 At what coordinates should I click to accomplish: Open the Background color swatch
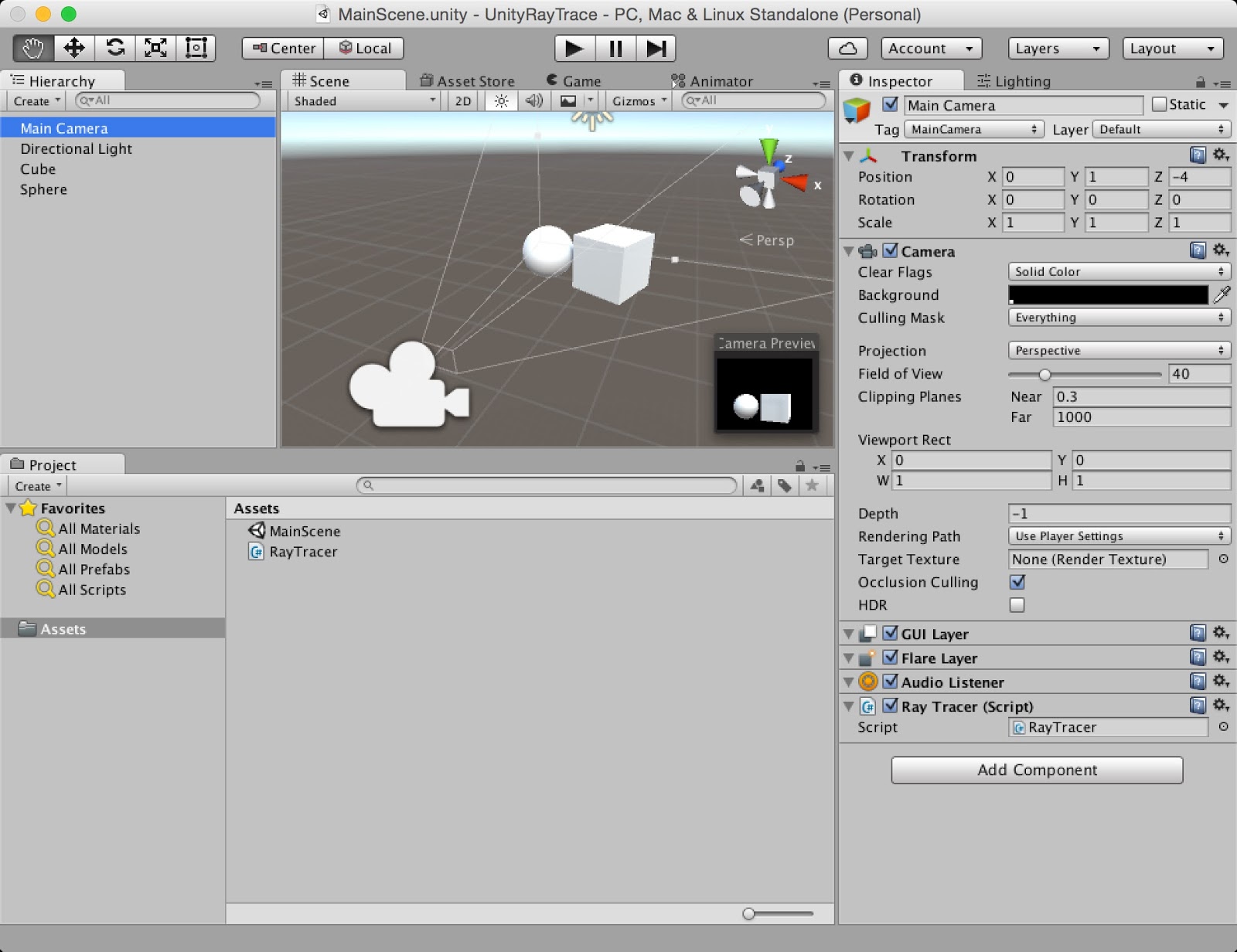(x=1108, y=294)
